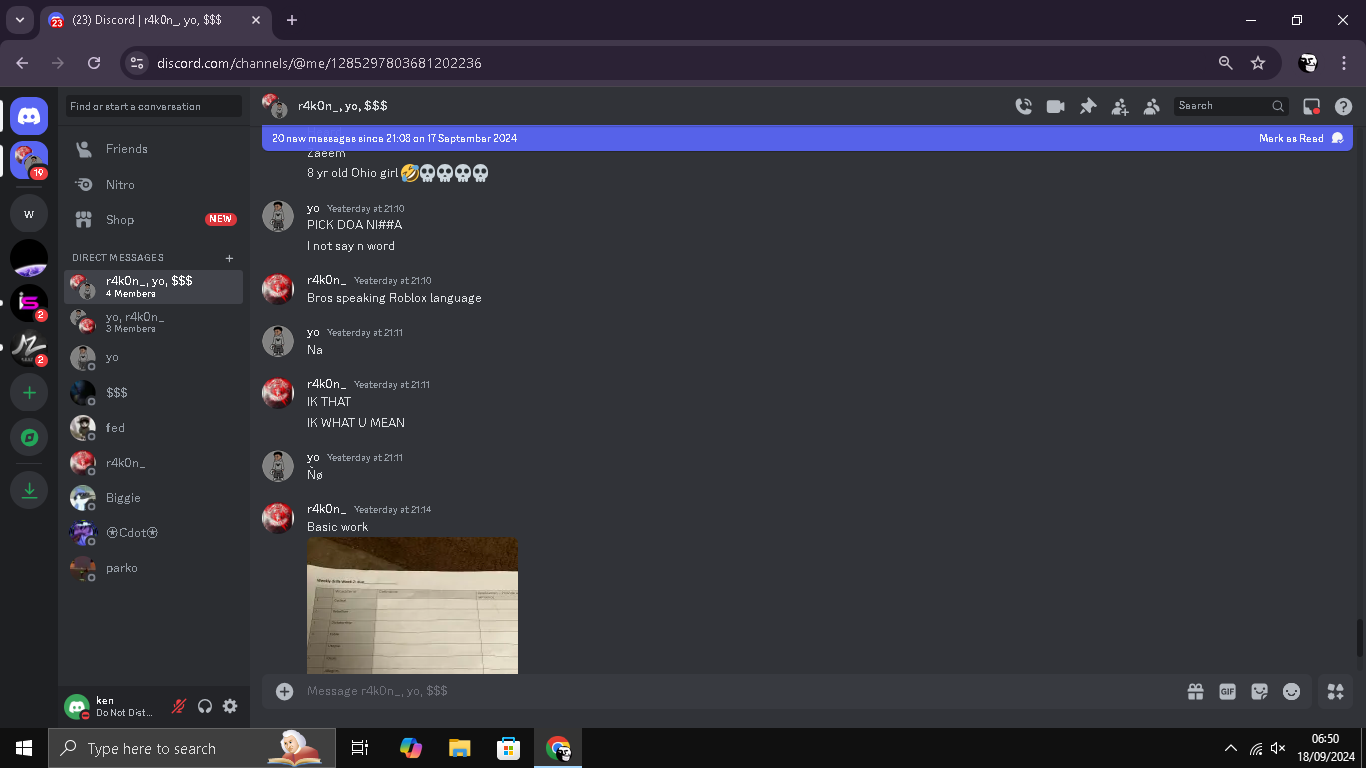Open Discord inbox icon

1312,106
